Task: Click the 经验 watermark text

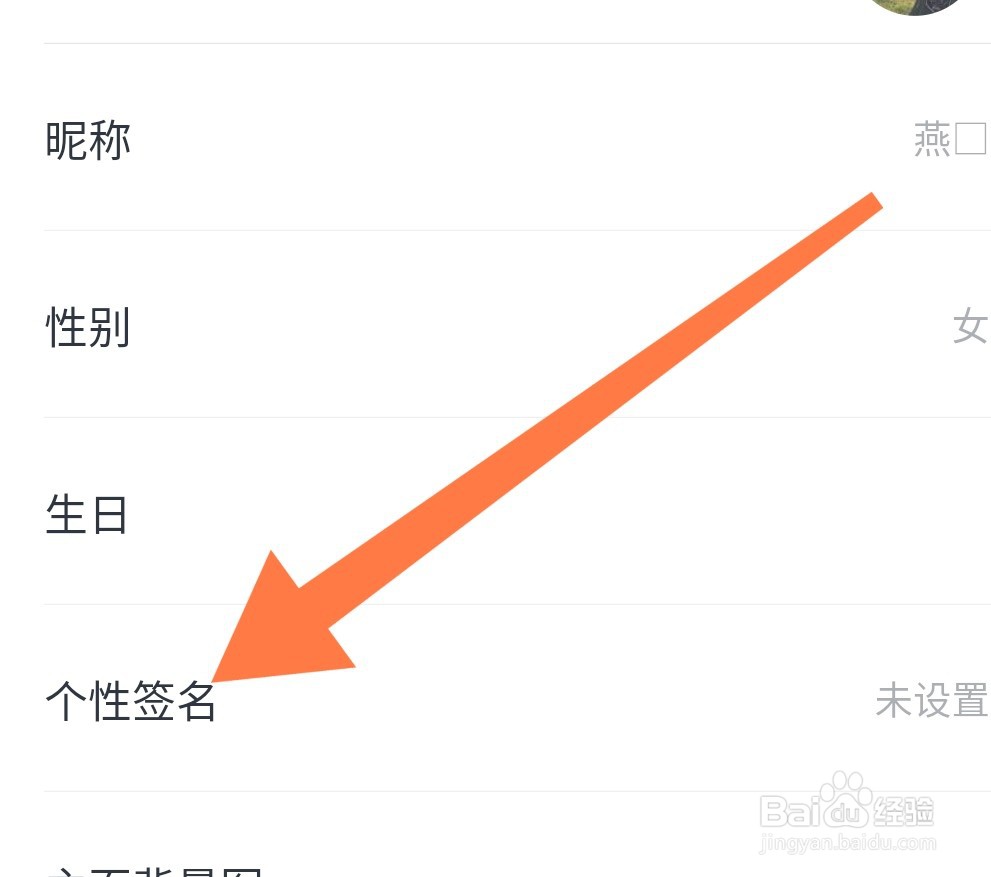Action: tap(903, 811)
